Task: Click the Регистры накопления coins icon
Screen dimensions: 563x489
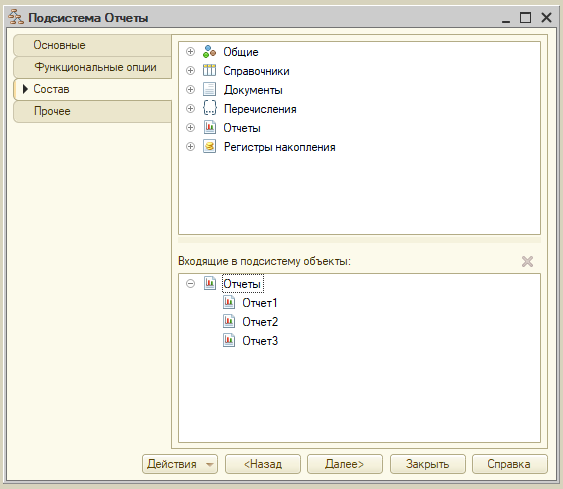Action: [x=209, y=146]
